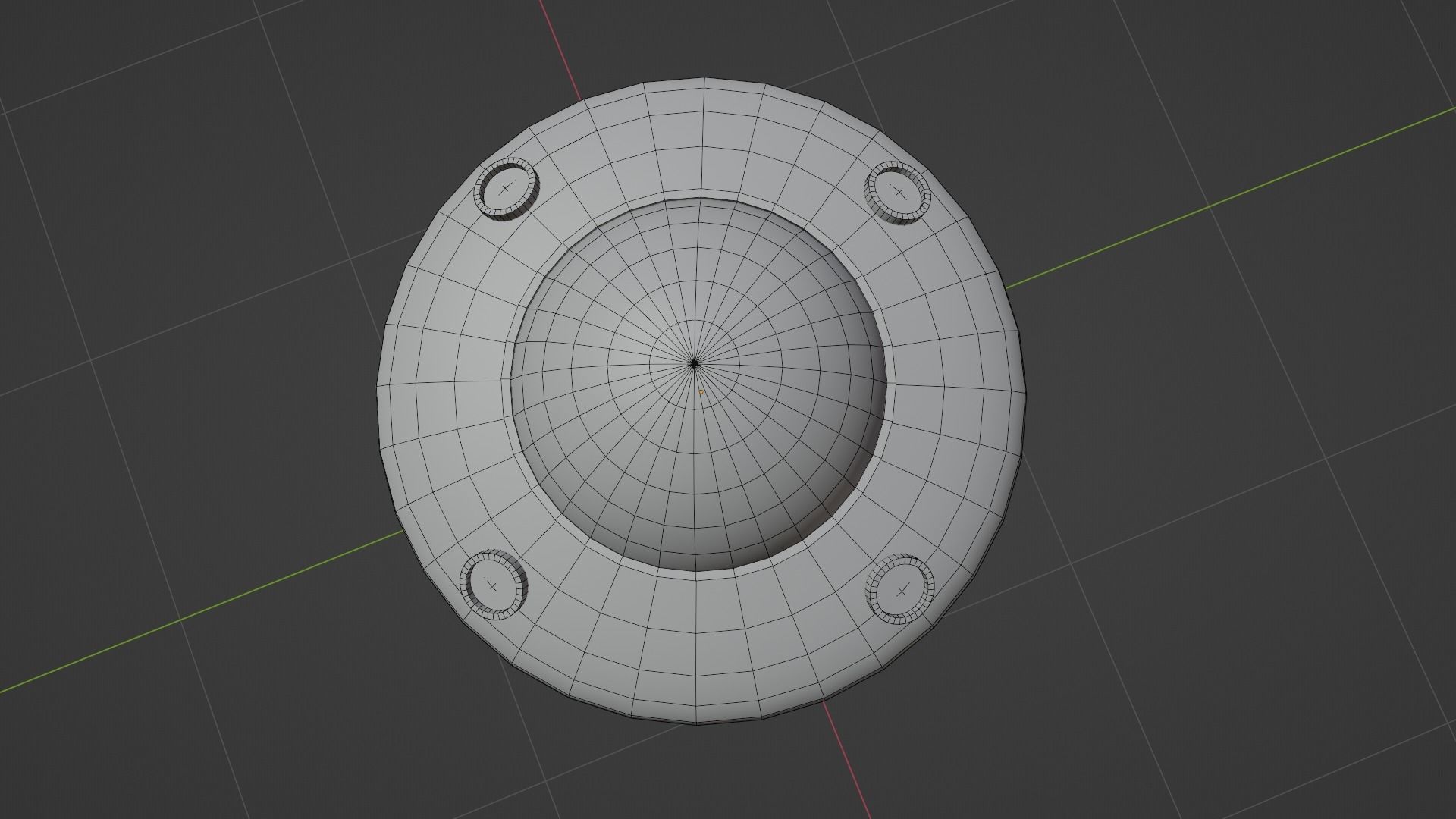Click the lower-right screw head on the ring
Viewport: 1456px width, 819px height.
[x=901, y=590]
